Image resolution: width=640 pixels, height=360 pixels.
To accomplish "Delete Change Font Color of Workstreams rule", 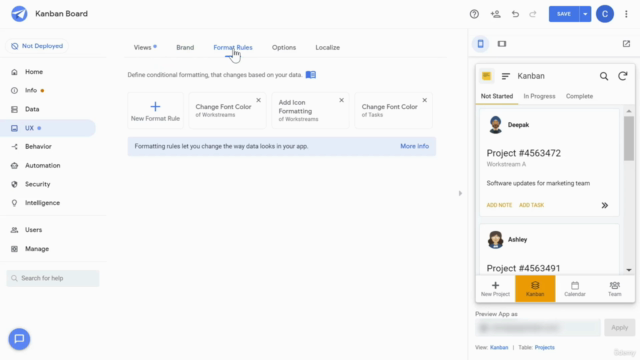I will [258, 100].
